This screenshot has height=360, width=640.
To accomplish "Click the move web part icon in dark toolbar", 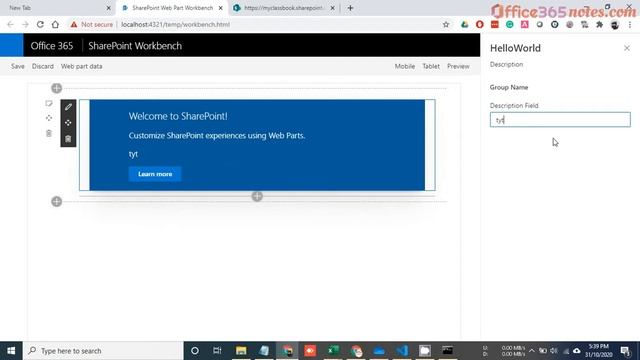I will coord(68,123).
